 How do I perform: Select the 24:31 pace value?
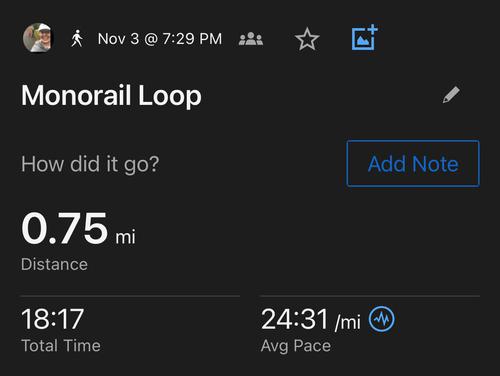point(295,319)
